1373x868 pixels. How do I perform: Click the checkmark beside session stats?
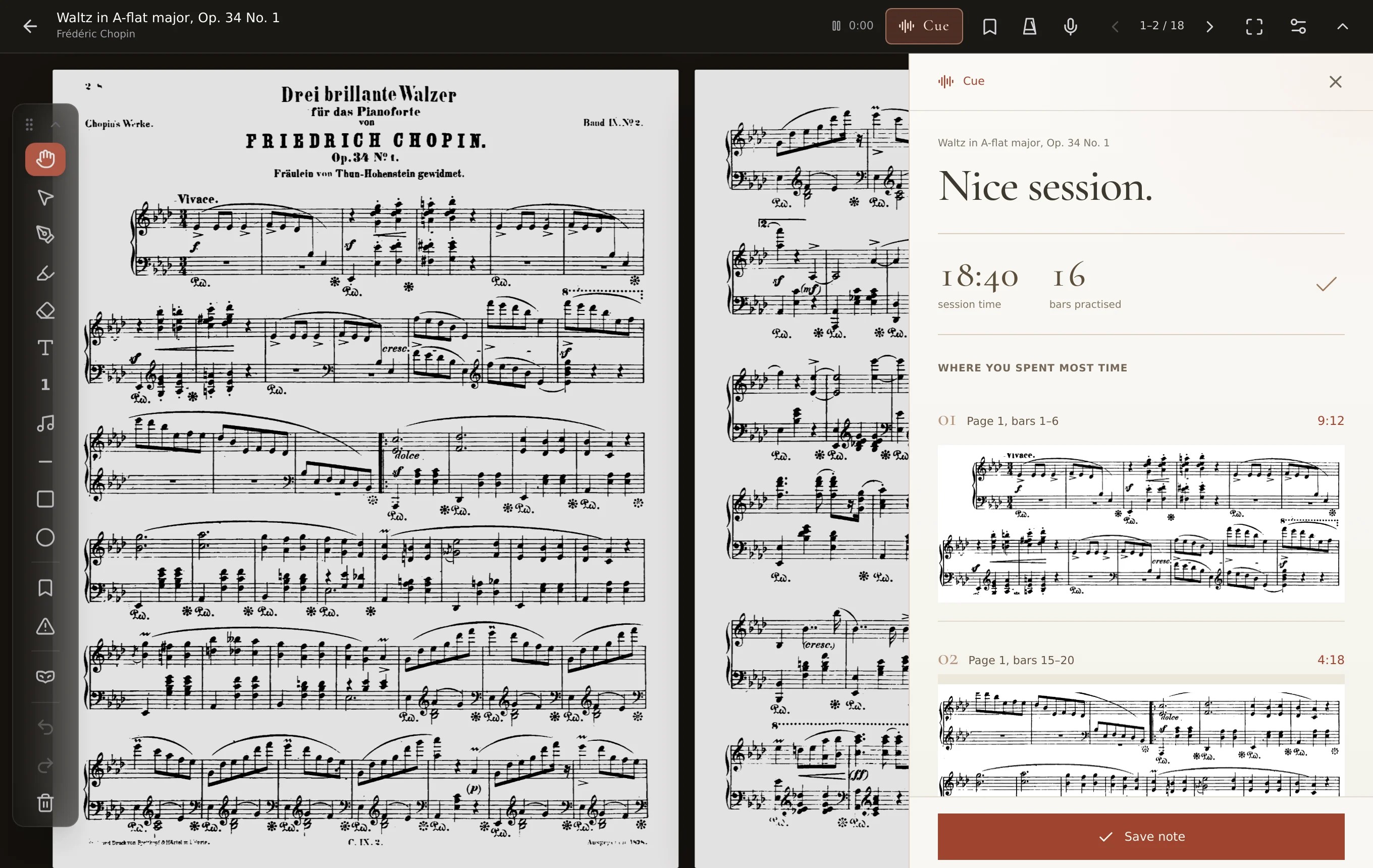[x=1326, y=284]
